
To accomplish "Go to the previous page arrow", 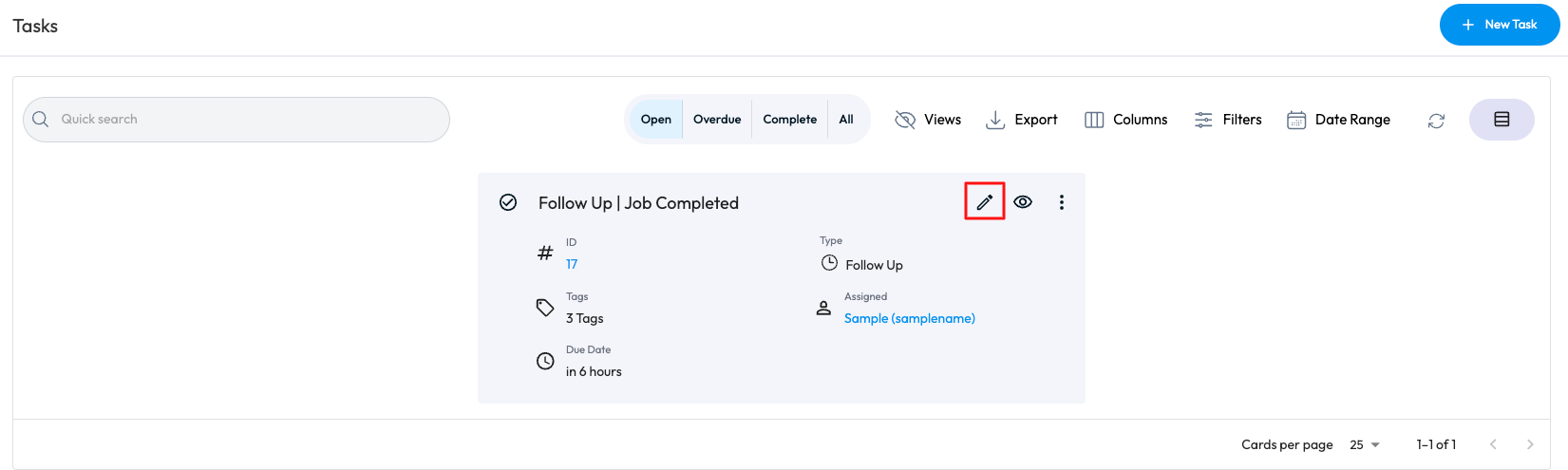I will pyautogui.click(x=1493, y=444).
